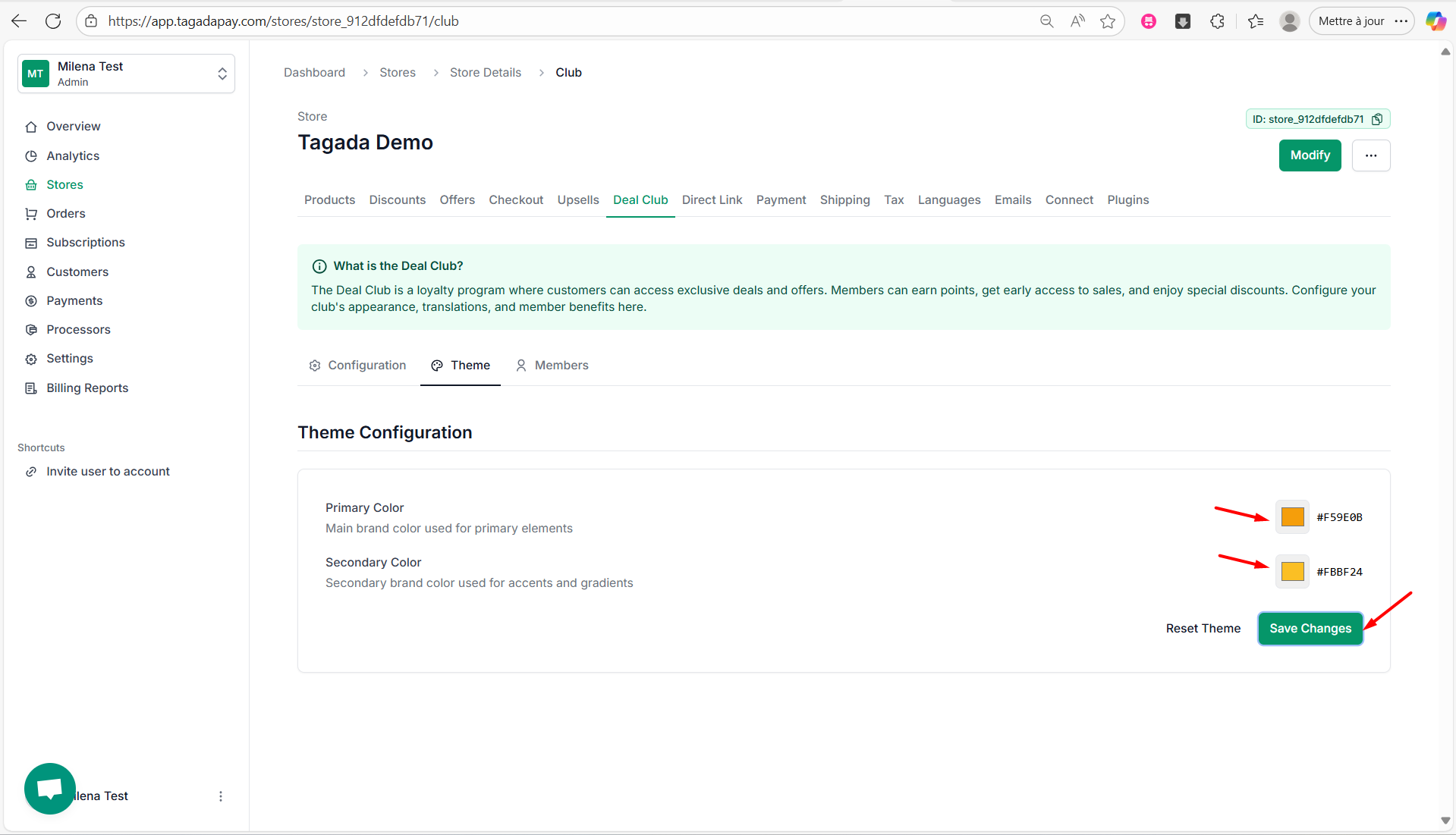
Task: Navigate to Store Details in the breadcrumb
Action: point(485,73)
